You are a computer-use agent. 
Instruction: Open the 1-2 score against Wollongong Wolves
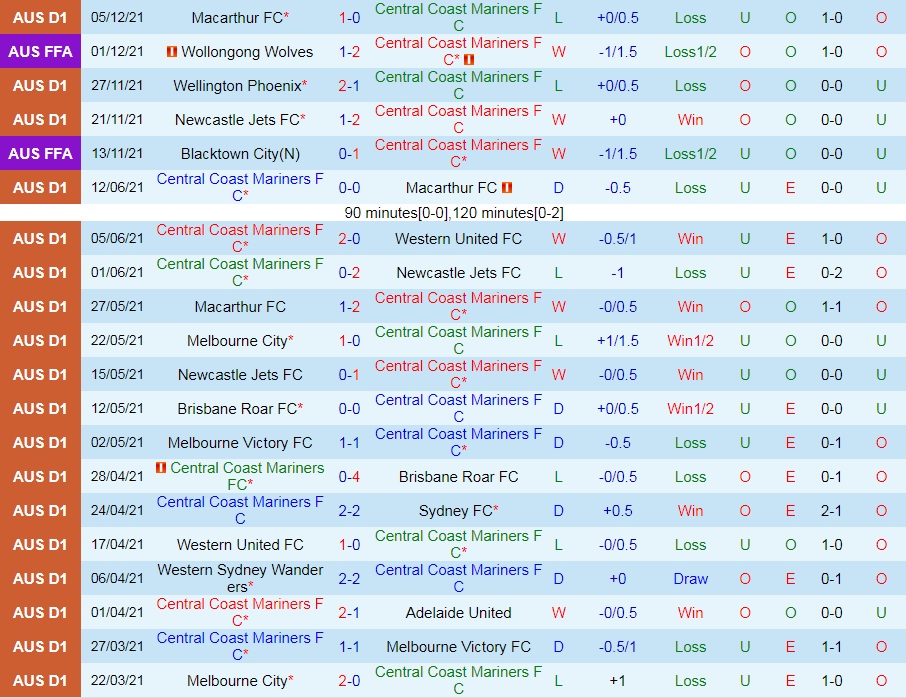(x=350, y=52)
